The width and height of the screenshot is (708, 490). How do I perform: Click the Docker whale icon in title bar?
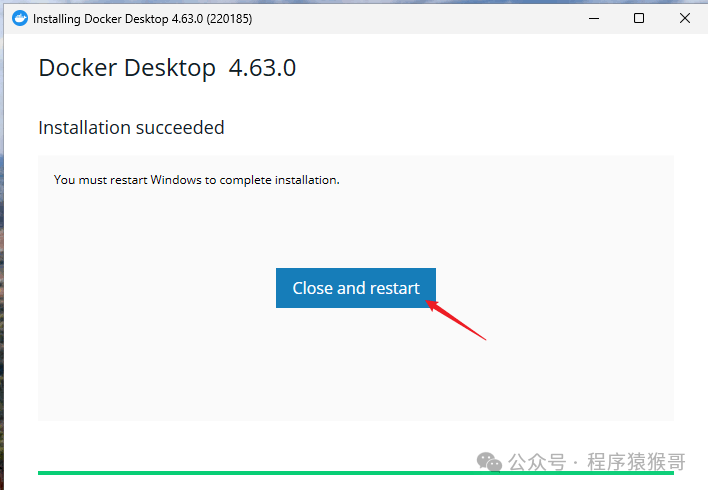pos(19,18)
